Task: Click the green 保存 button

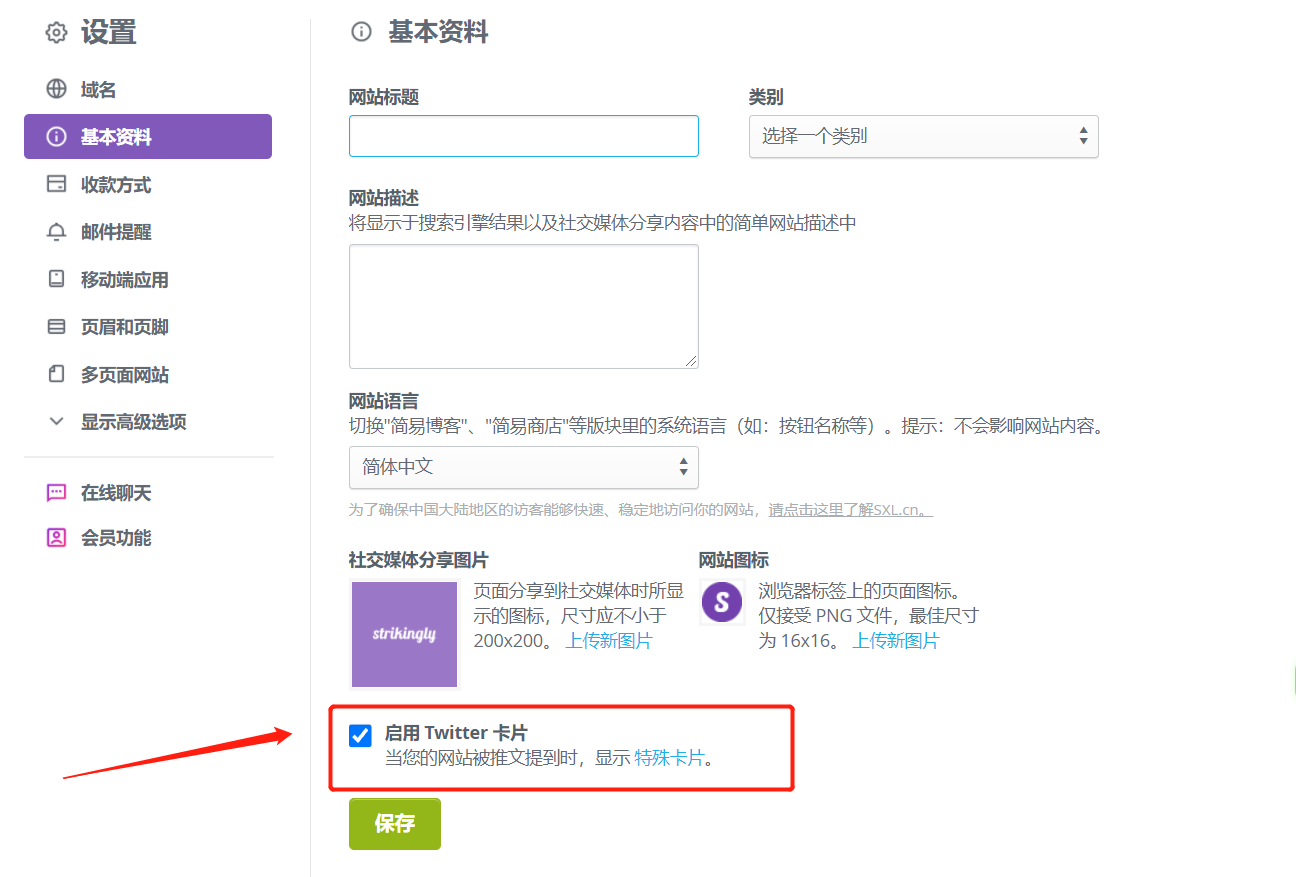Action: click(x=395, y=824)
